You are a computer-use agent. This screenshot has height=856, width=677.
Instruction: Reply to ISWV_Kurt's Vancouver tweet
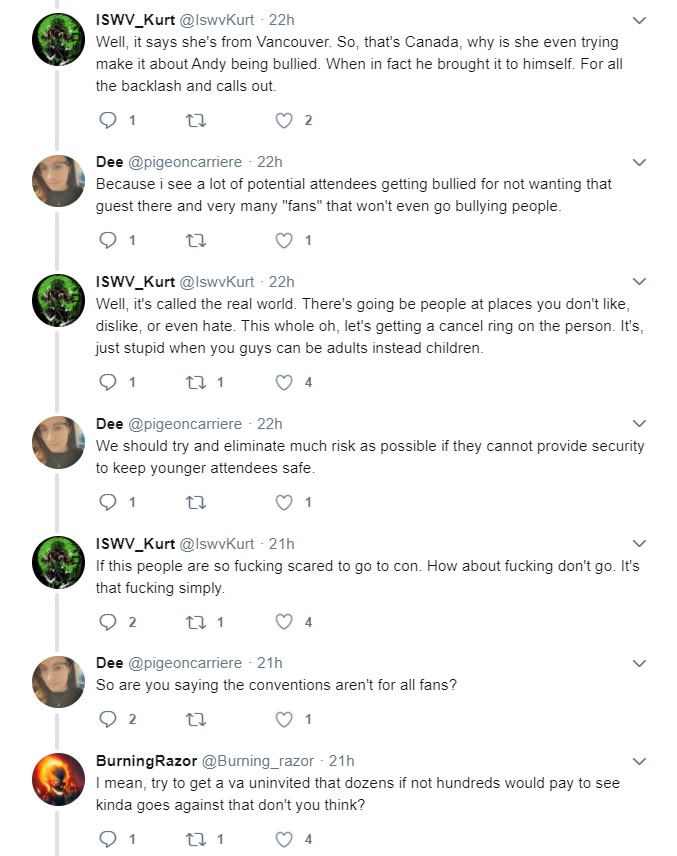[x=108, y=120]
